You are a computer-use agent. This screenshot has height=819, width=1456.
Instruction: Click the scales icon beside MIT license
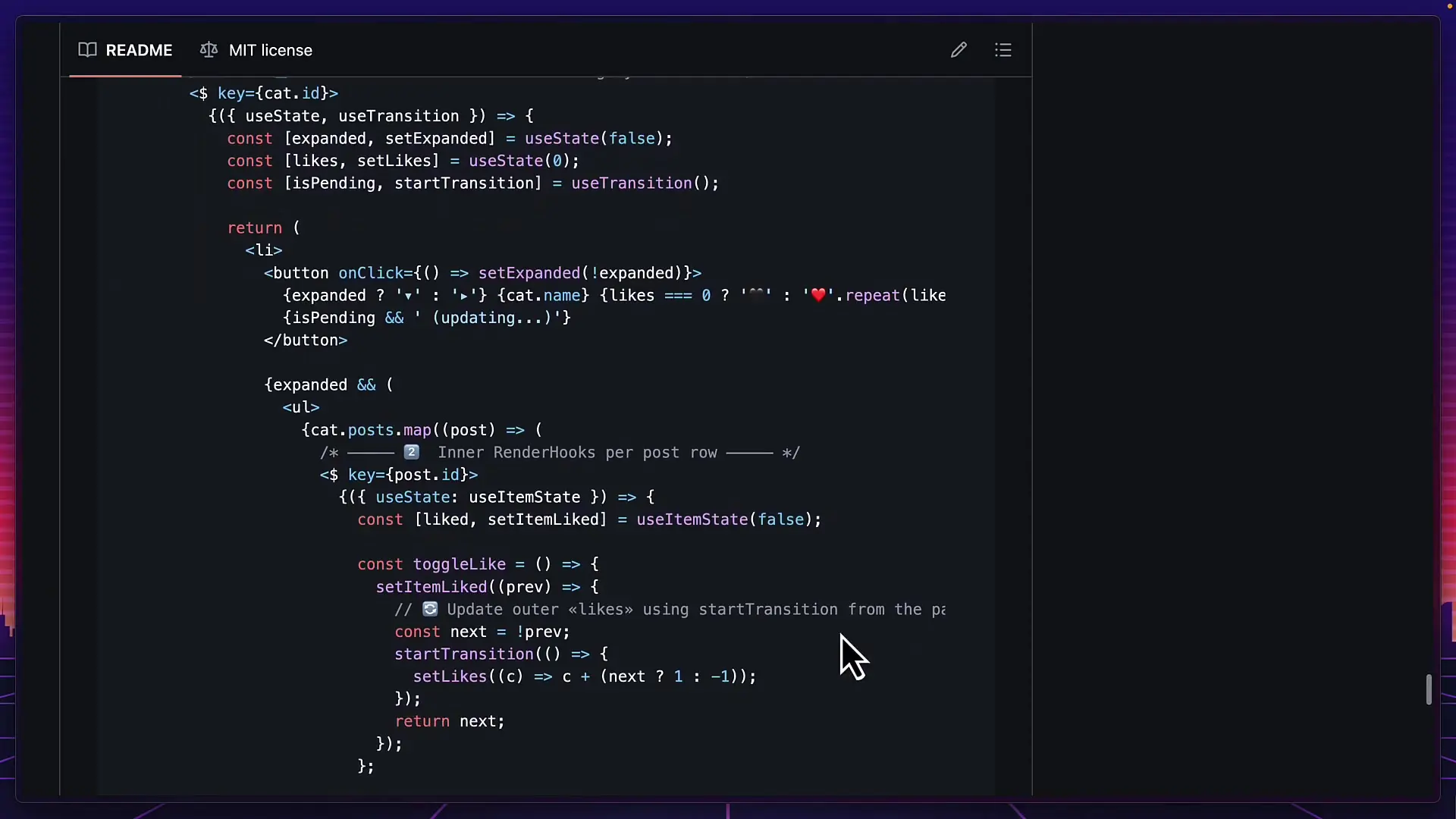click(x=209, y=50)
